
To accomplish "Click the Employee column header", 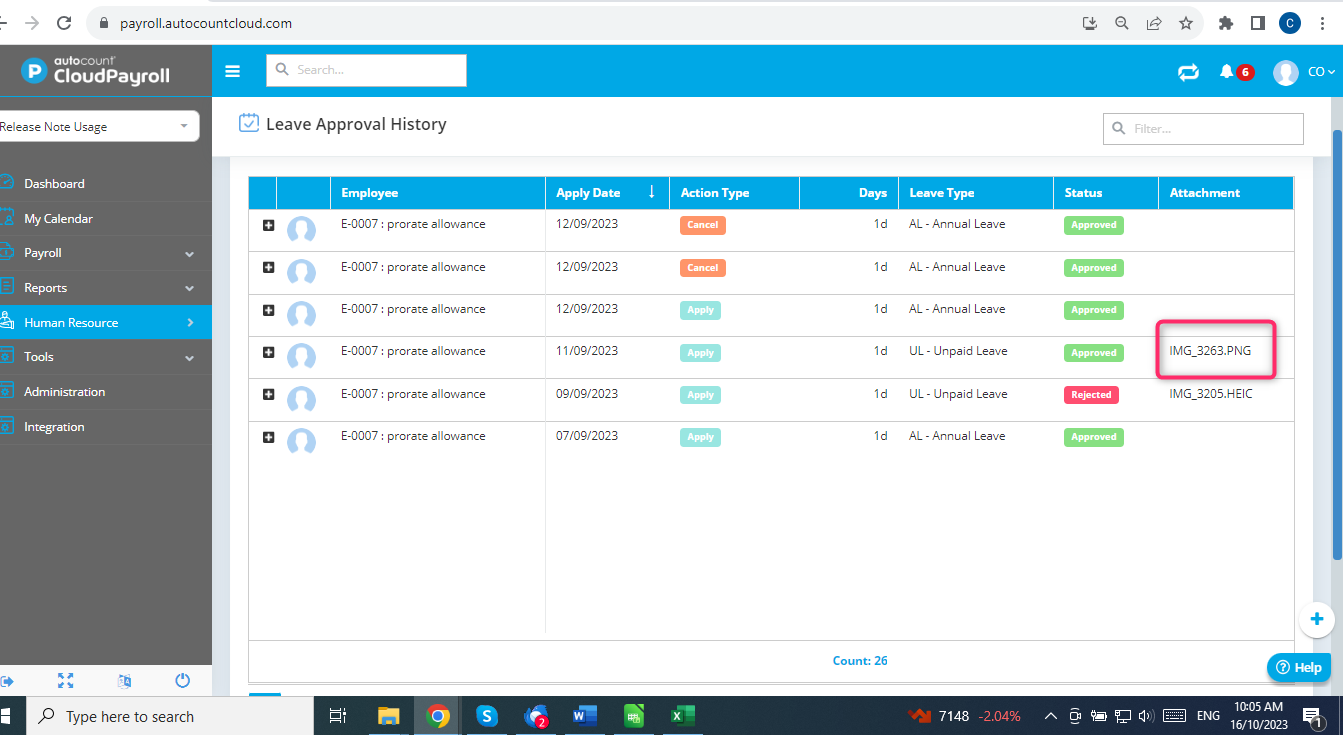I will tap(438, 193).
